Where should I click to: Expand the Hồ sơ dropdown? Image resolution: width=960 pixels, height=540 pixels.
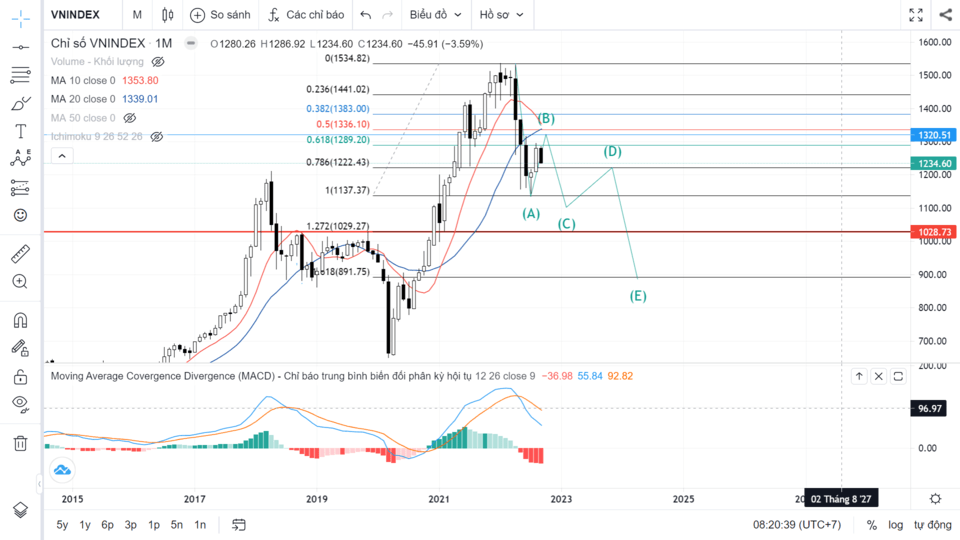(x=502, y=15)
